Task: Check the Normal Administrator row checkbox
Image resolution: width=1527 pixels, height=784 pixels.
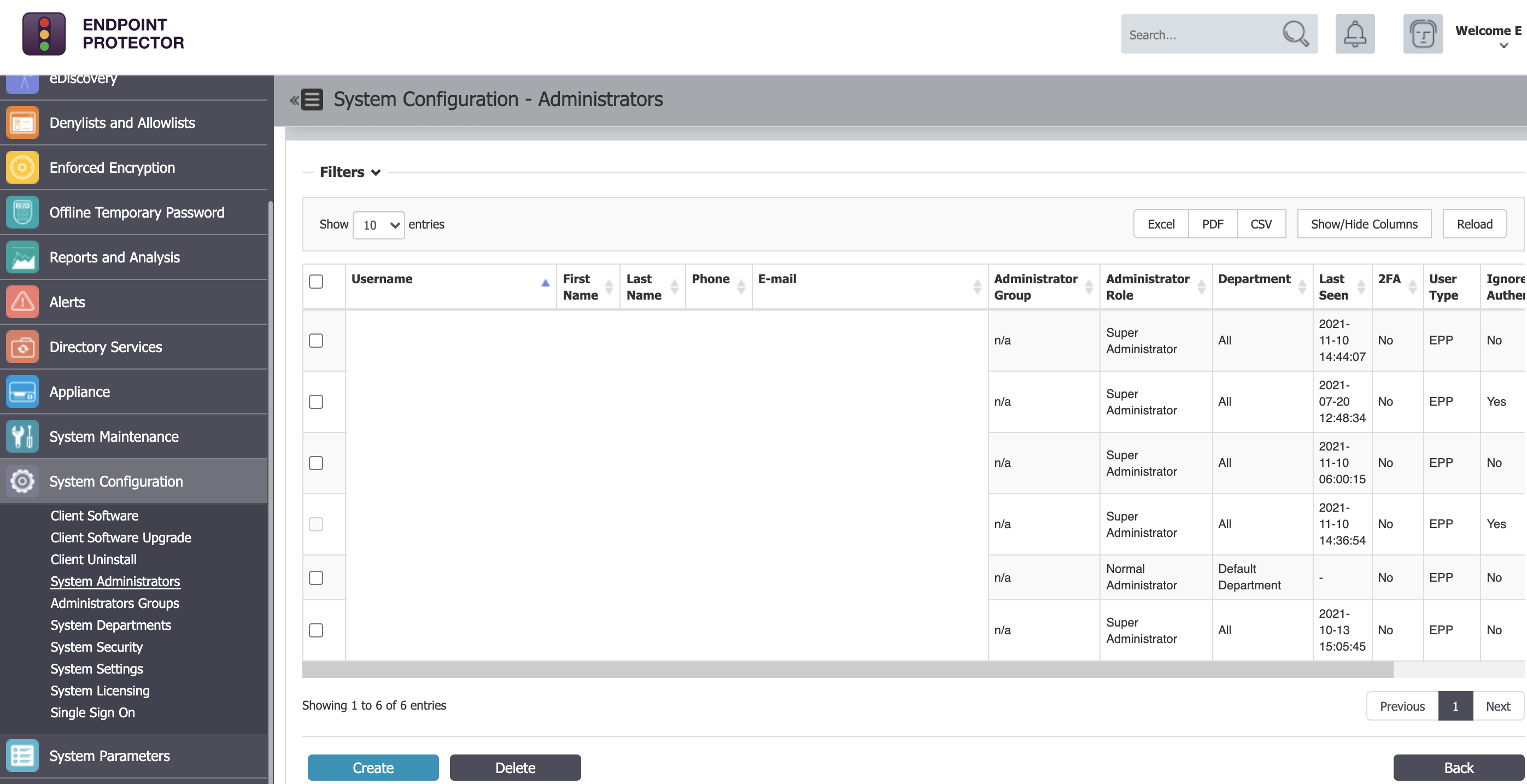Action: coord(316,577)
